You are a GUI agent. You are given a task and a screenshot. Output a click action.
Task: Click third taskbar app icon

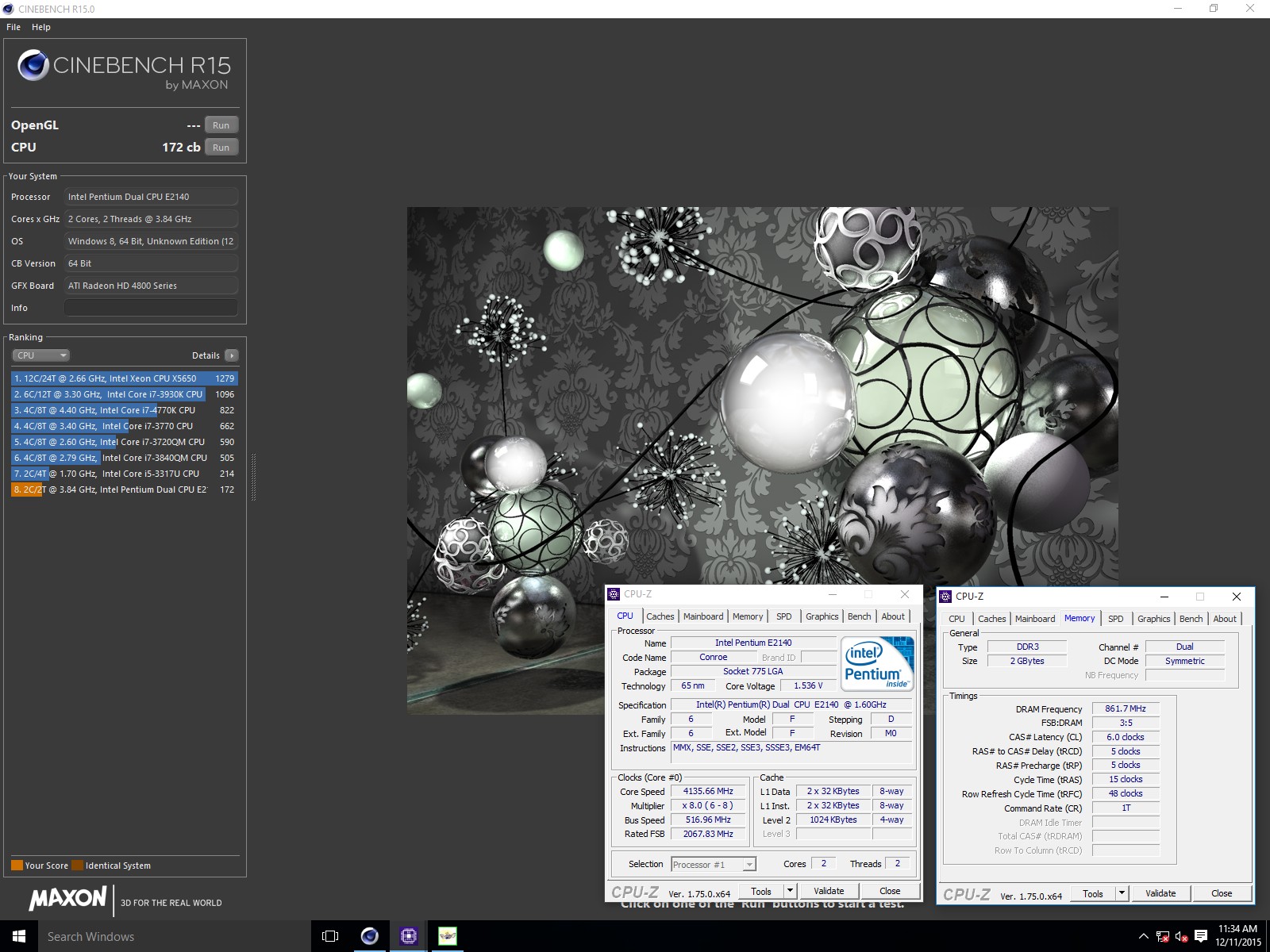(448, 936)
